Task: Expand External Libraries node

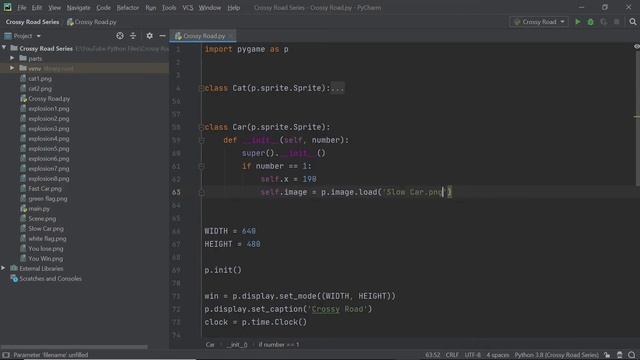Action: (x=3, y=268)
